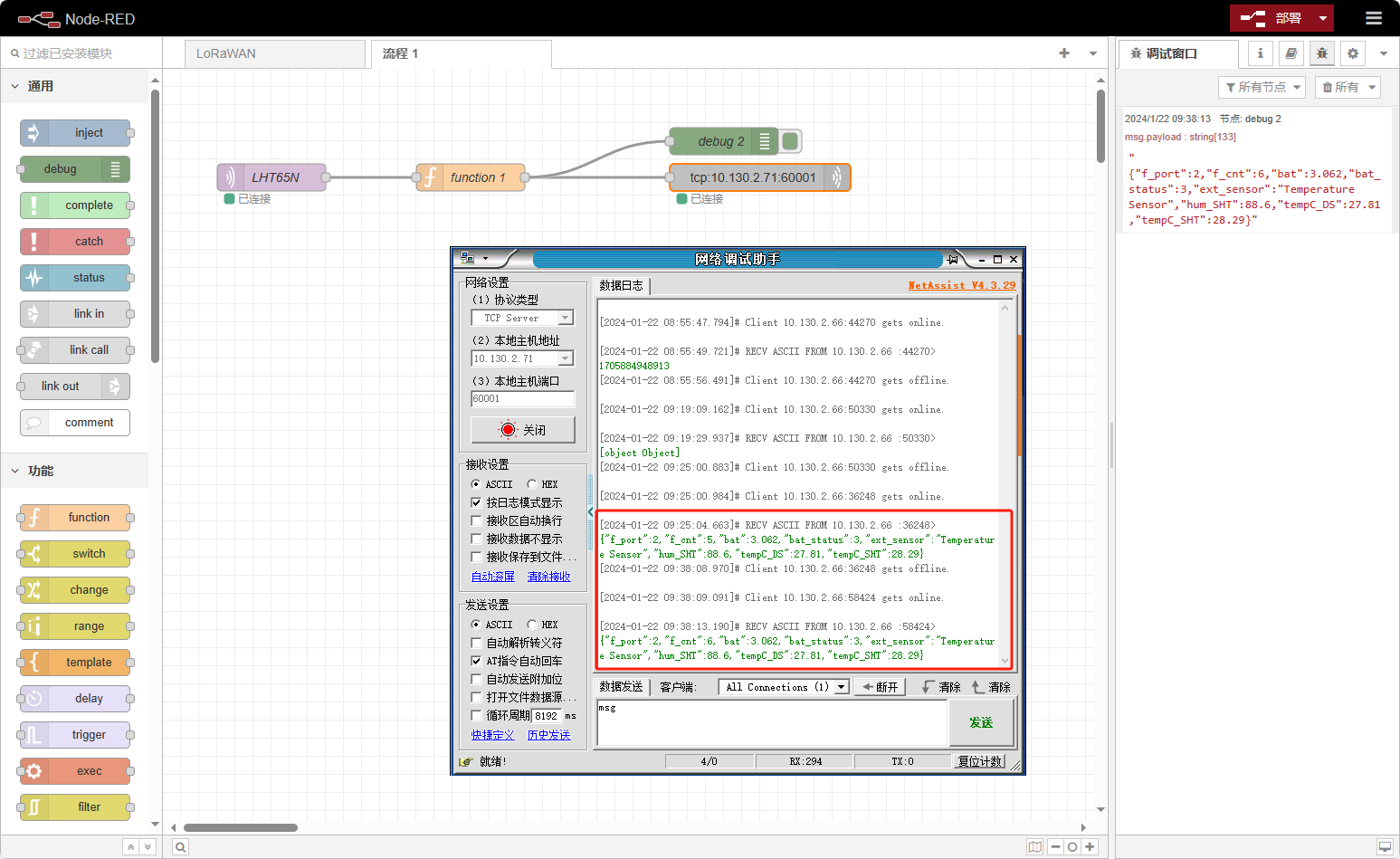Select the function 1 node on canvas
The height and width of the screenshot is (859, 1400).
pos(471,177)
